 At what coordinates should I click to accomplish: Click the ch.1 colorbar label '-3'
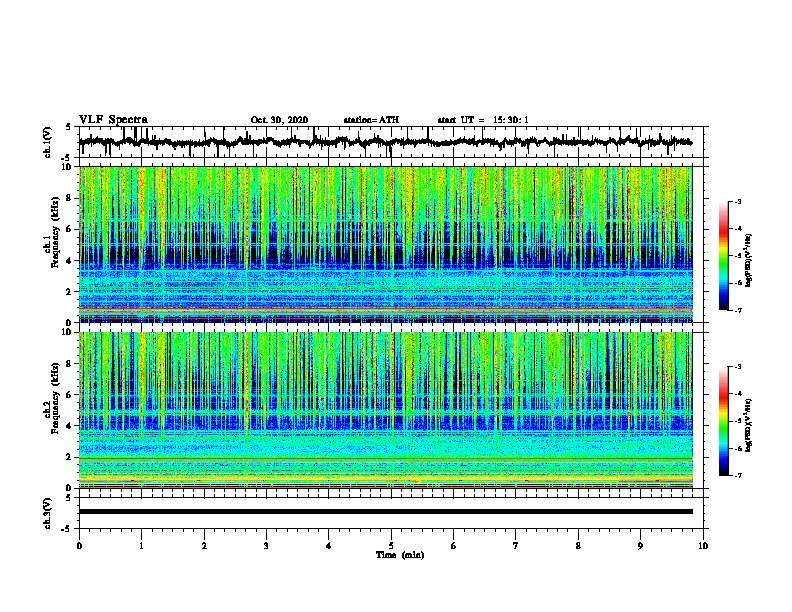(737, 202)
